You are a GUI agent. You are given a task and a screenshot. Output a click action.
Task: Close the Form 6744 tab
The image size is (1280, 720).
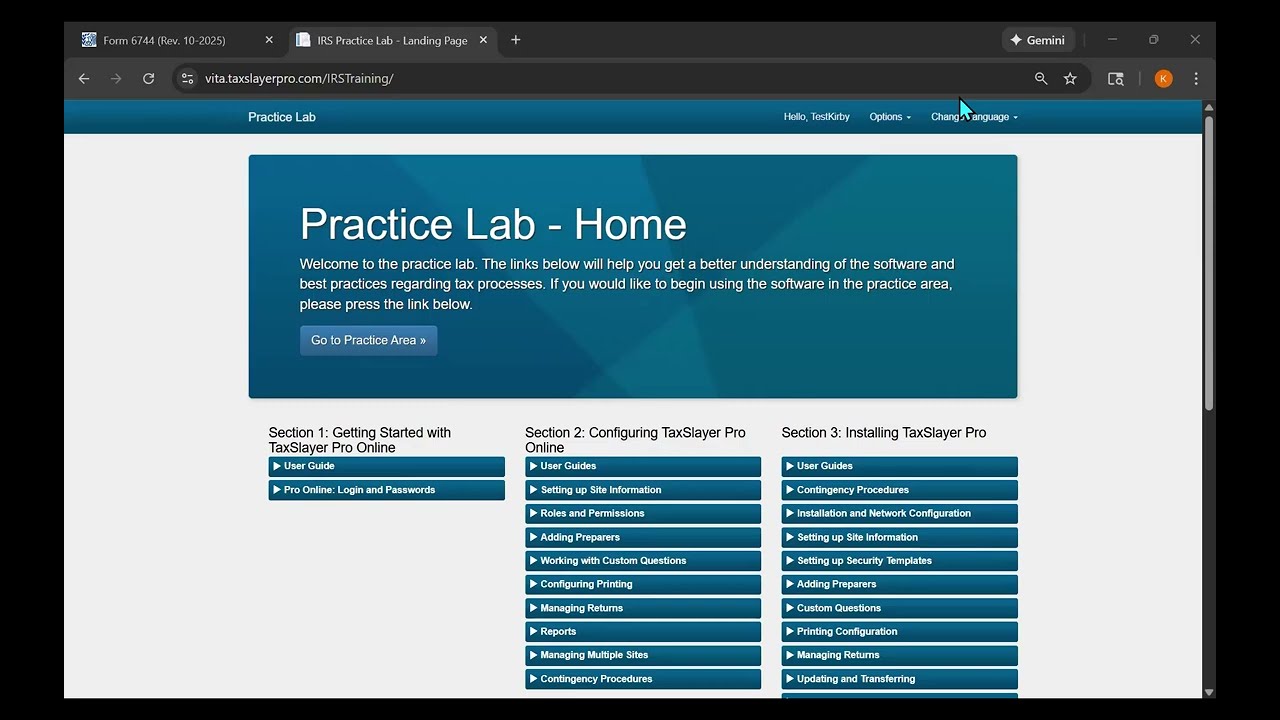pyautogui.click(x=269, y=40)
